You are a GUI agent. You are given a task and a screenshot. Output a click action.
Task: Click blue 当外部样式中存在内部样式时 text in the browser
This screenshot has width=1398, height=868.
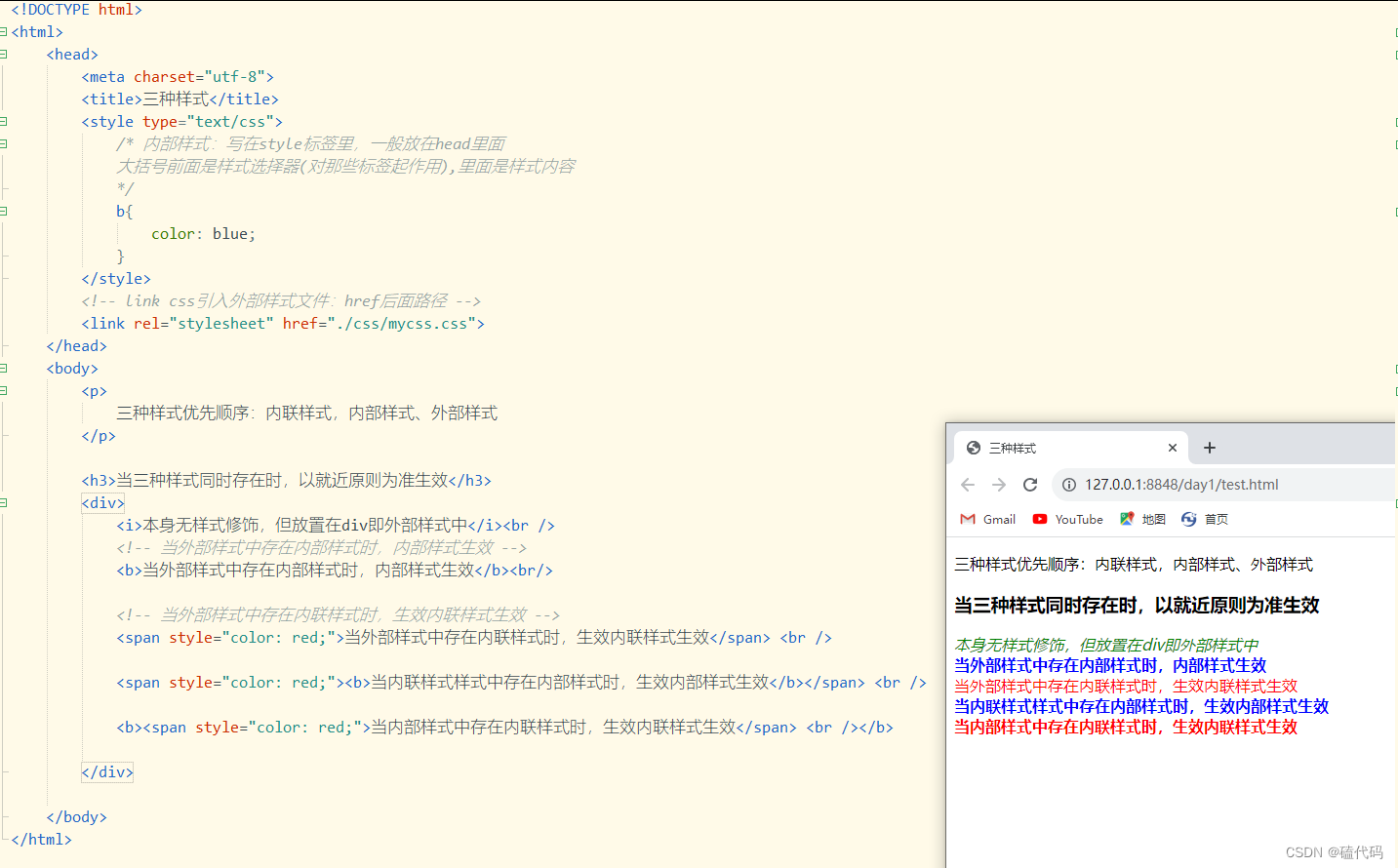click(x=1110, y=665)
